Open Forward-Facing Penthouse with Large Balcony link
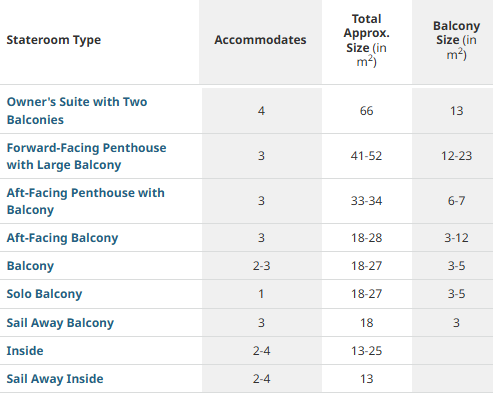Image resolution: width=493 pixels, height=393 pixels. tap(86, 156)
